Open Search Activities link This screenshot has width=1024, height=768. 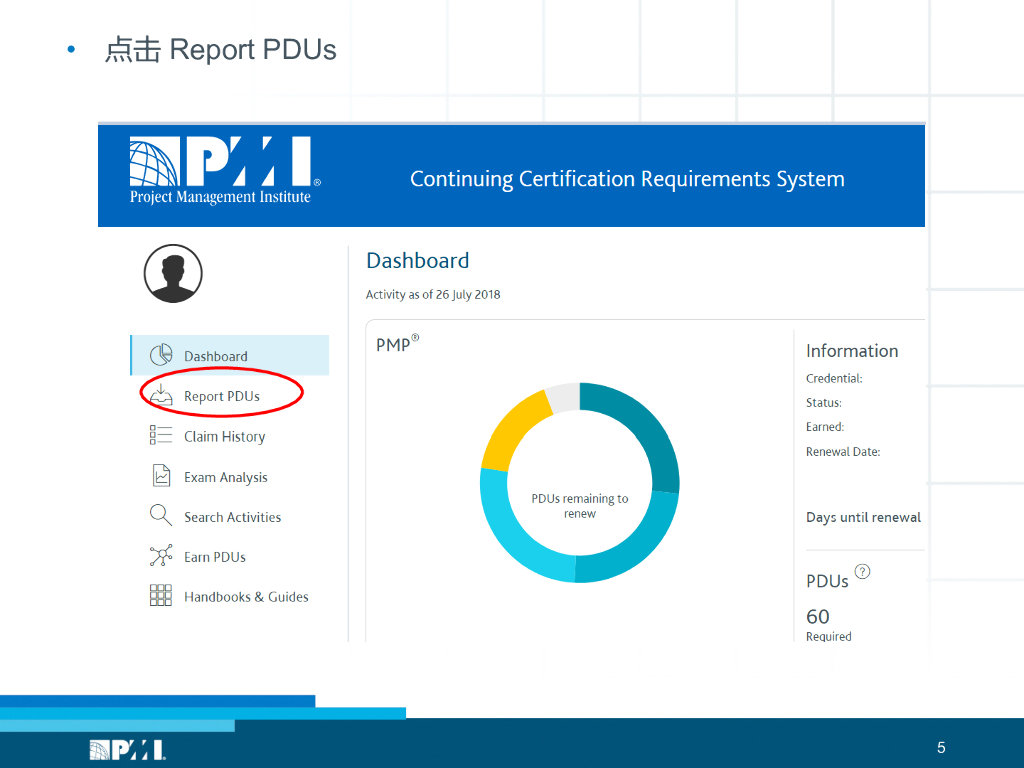[x=232, y=517]
